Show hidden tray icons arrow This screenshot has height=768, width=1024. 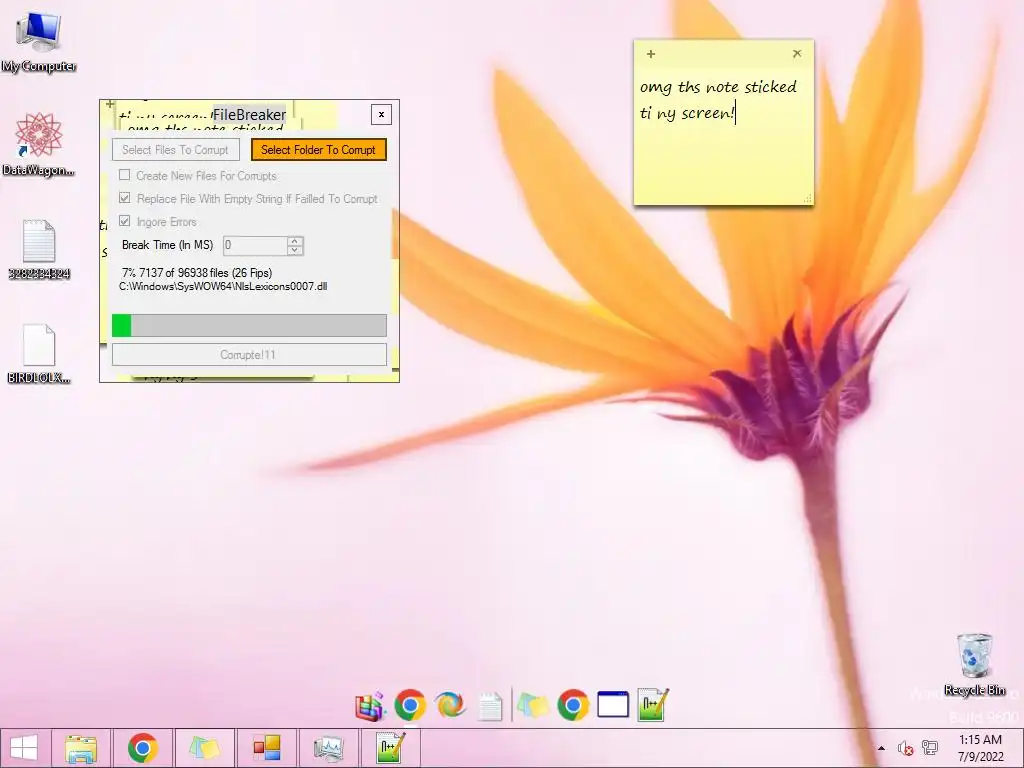pos(881,748)
